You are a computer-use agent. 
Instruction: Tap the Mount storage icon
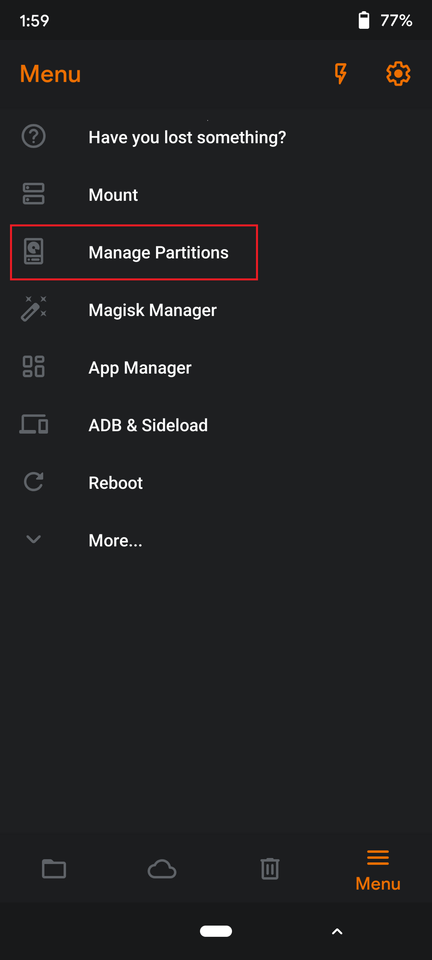tap(34, 194)
